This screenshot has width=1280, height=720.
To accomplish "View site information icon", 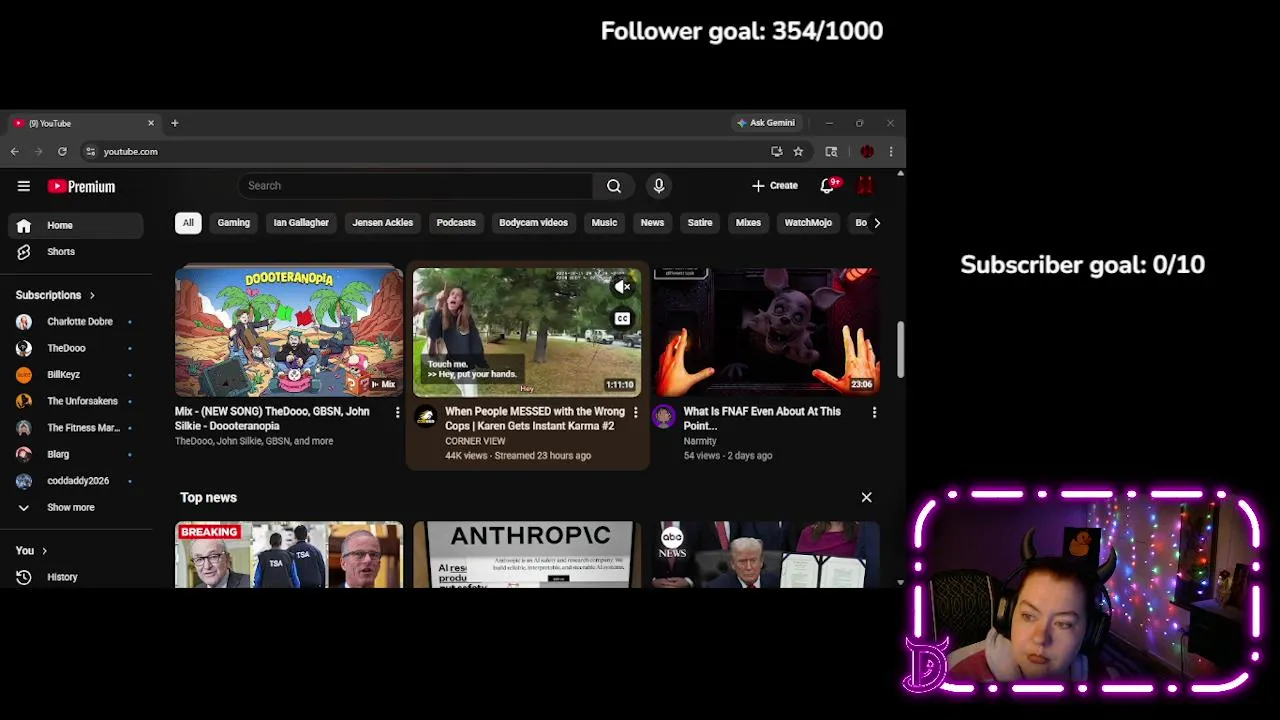I will [x=91, y=151].
